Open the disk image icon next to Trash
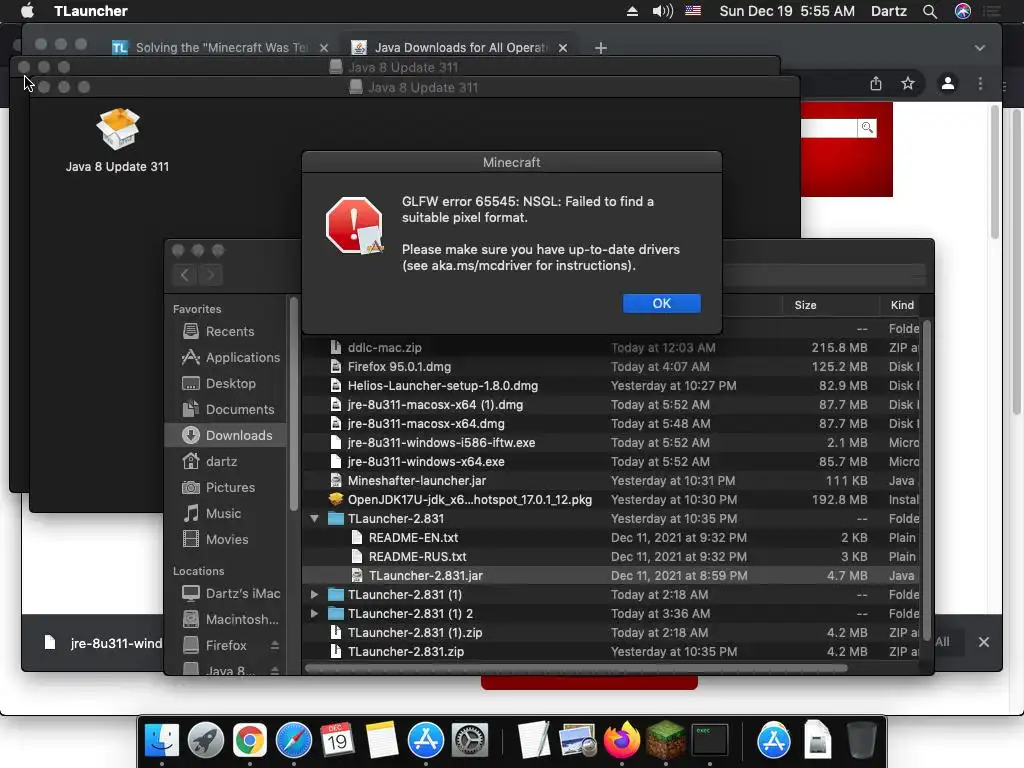 pos(818,741)
